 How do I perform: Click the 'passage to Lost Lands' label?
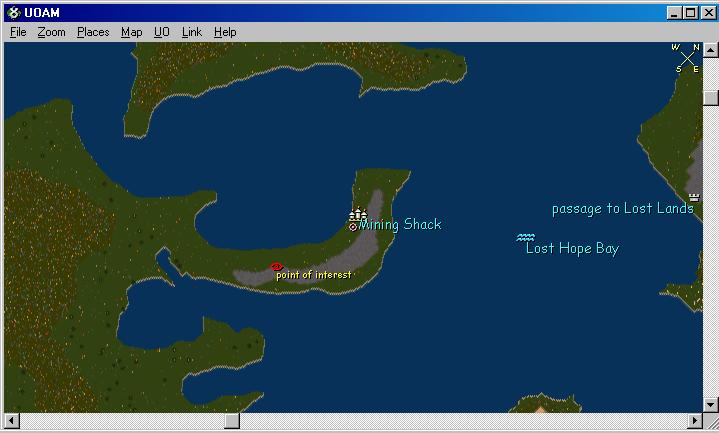(x=622, y=209)
